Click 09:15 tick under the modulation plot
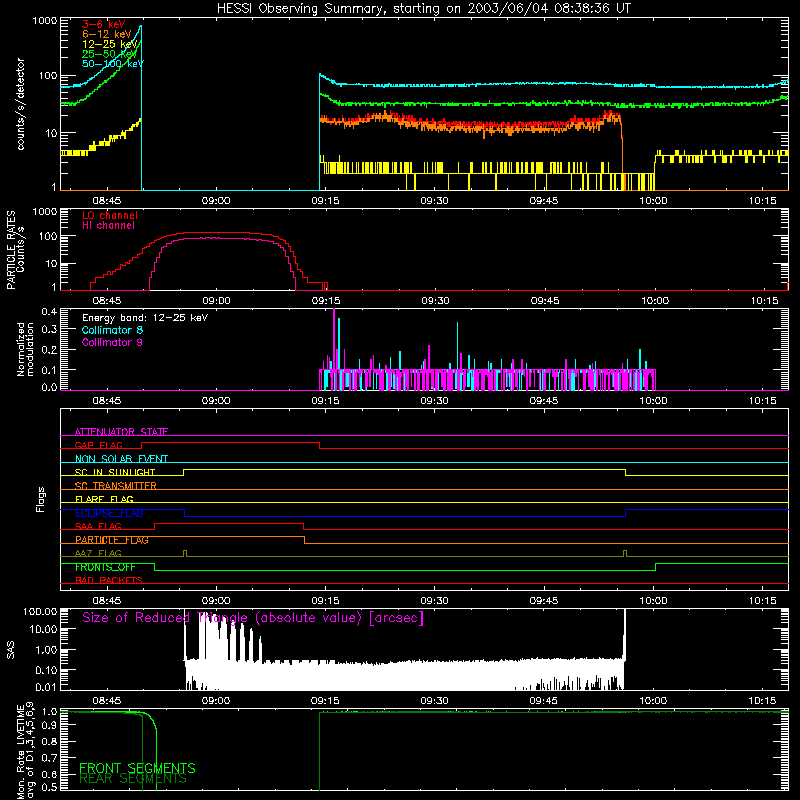This screenshot has height=800, width=800. pos(325,401)
